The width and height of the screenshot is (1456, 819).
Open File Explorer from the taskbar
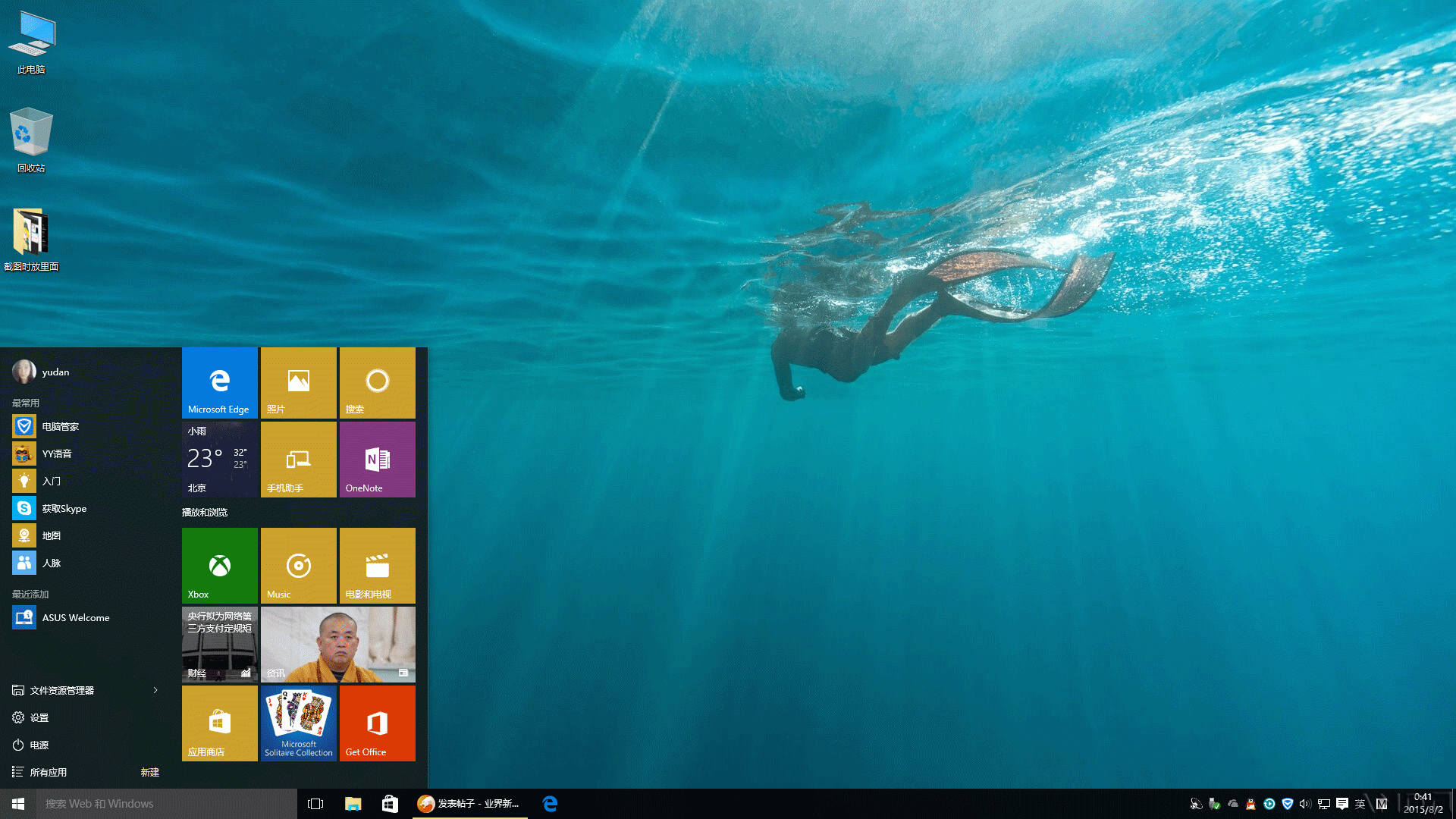point(353,804)
